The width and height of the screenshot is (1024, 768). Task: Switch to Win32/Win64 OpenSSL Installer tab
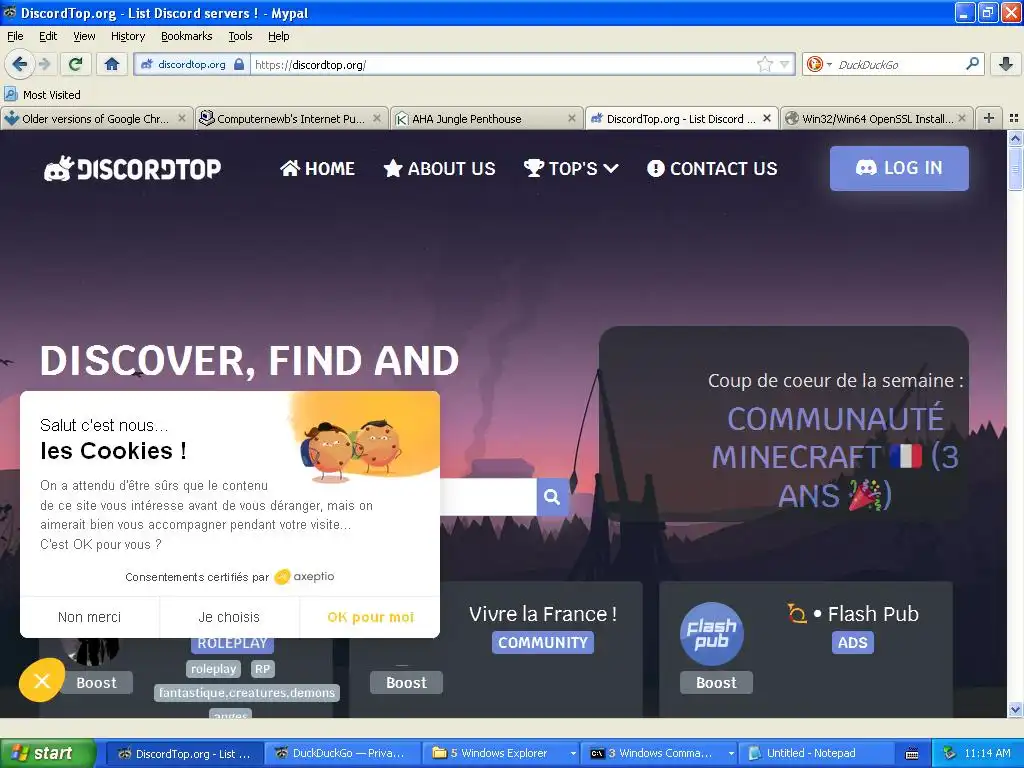875,119
